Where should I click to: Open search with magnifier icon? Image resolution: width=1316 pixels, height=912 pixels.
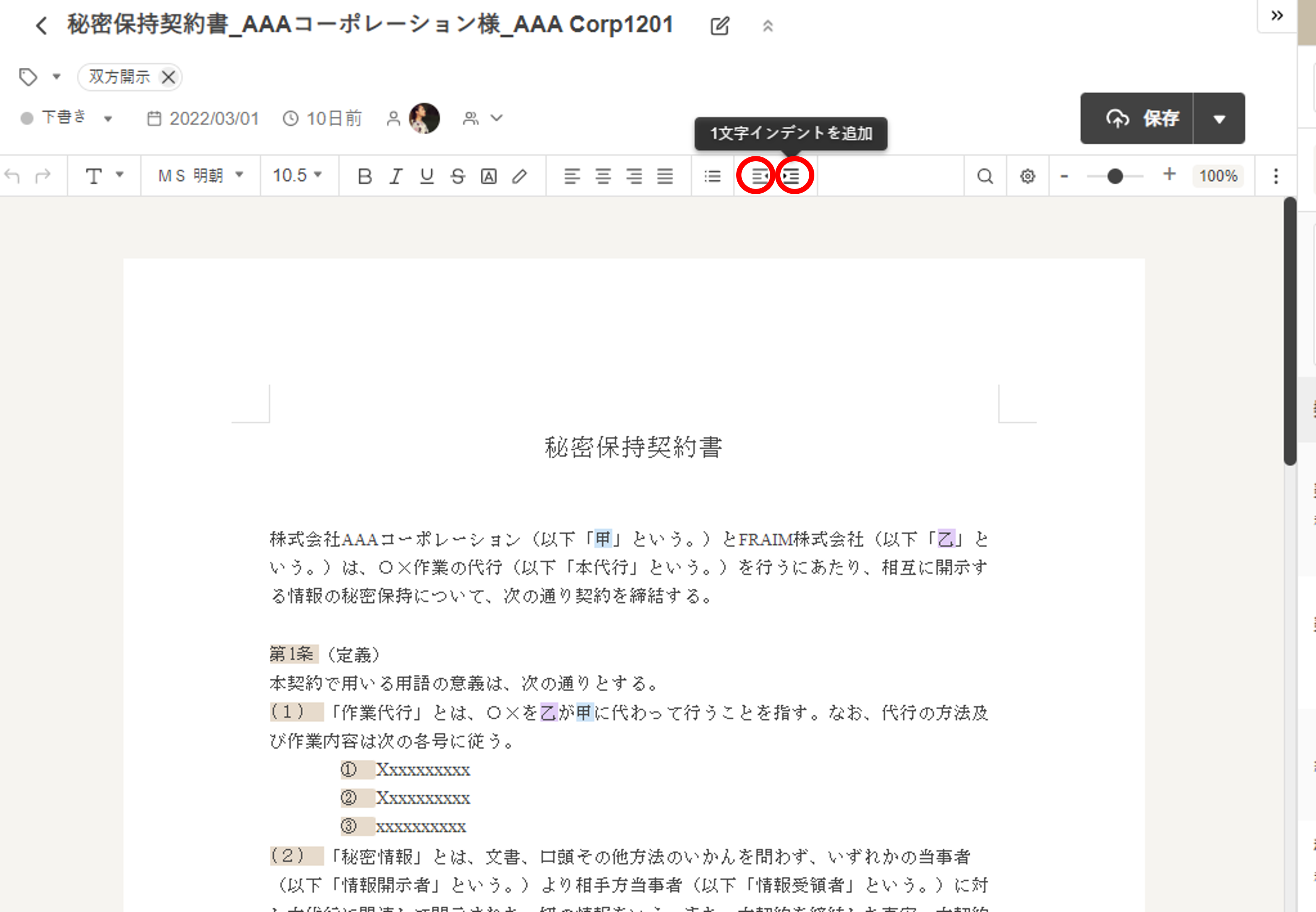(985, 176)
